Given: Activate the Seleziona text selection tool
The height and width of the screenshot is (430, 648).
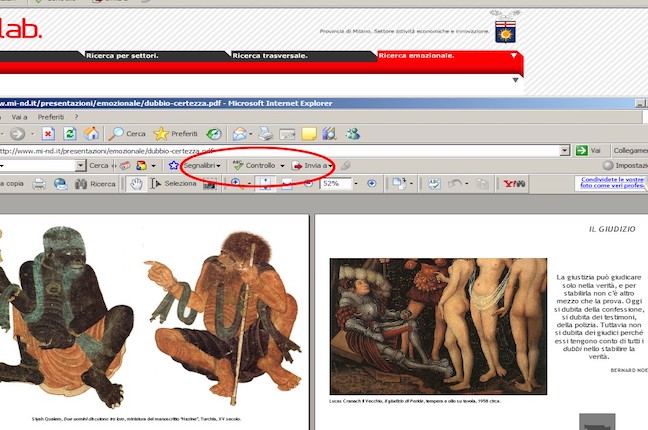Looking at the screenshot, I should click(x=173, y=183).
